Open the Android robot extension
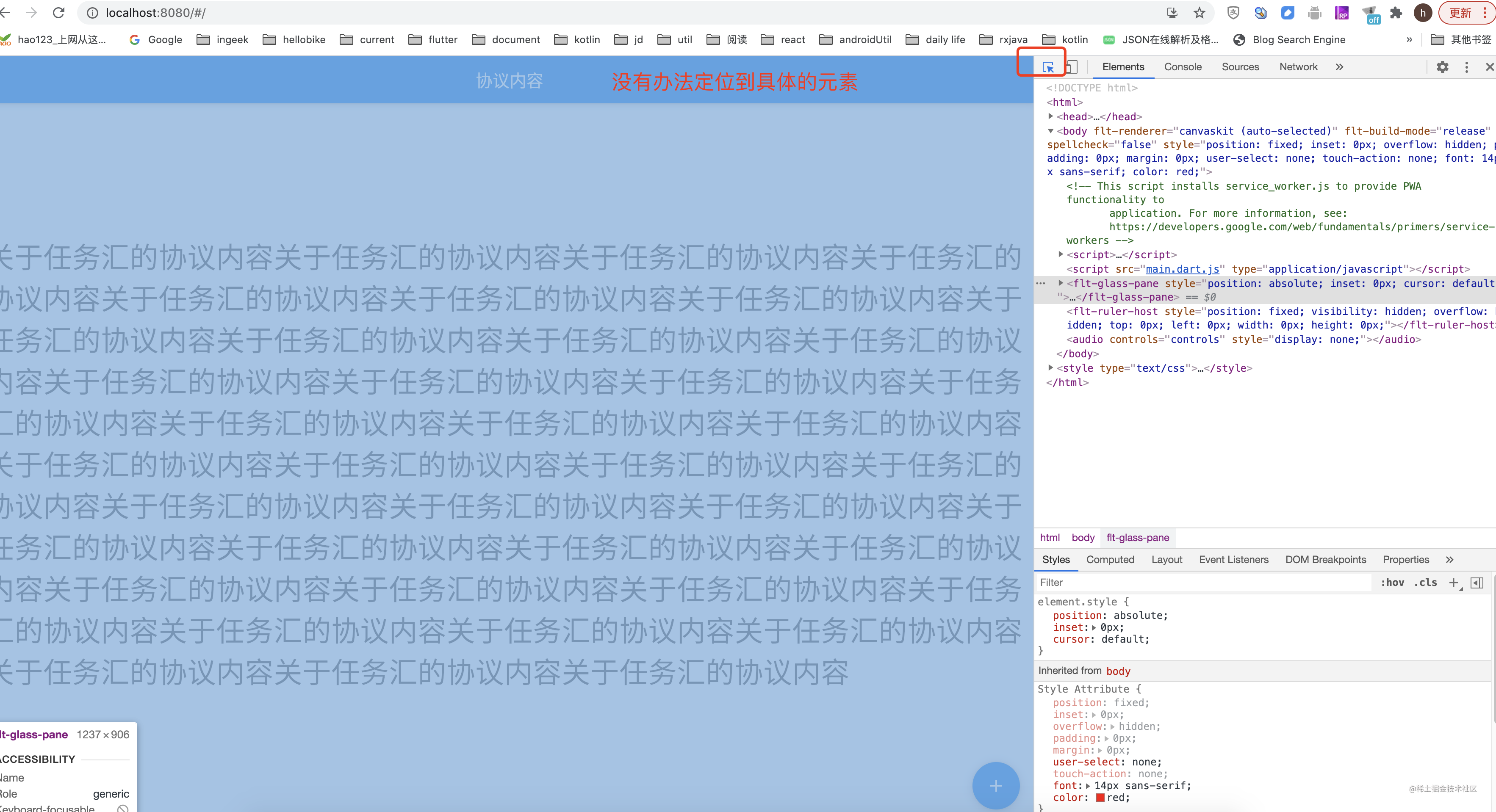Screen dimensions: 1496x812 (1314, 13)
